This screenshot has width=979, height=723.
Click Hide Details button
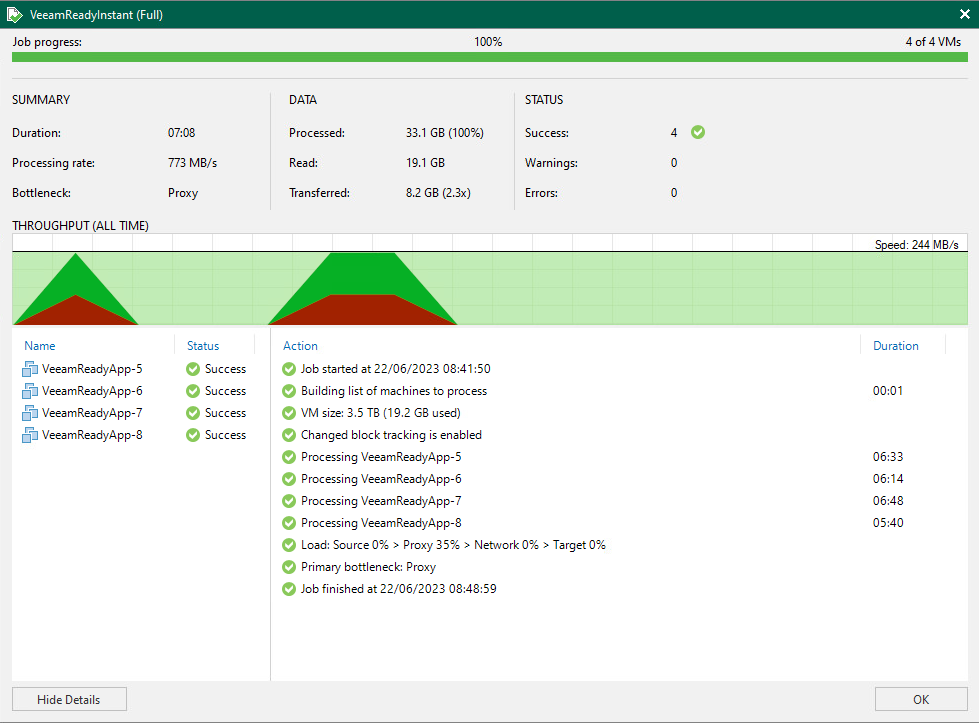[x=69, y=699]
